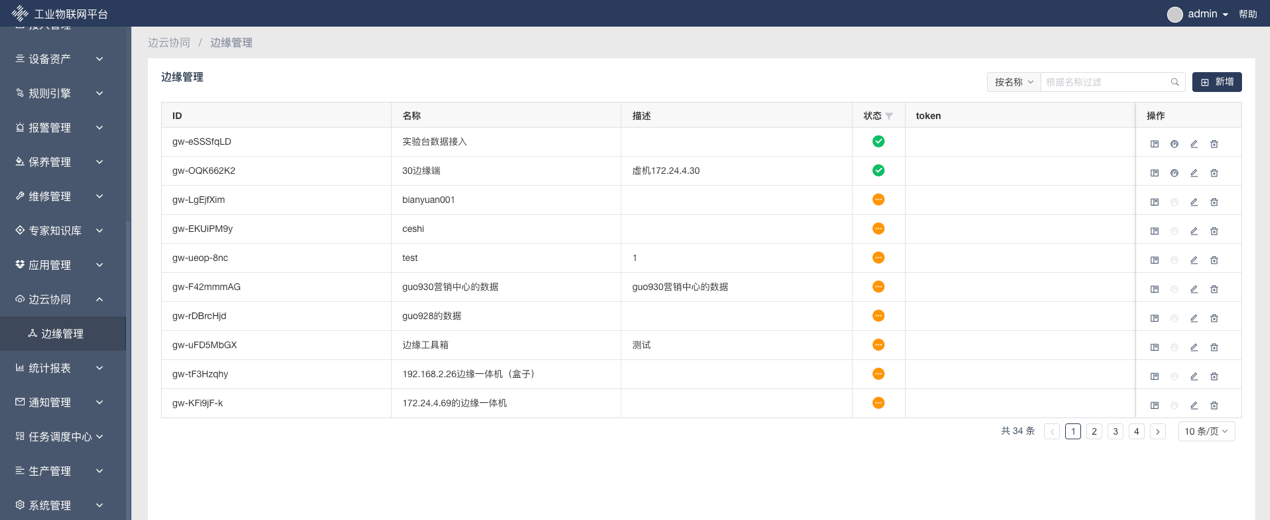Edit the 边缘工具箱 row with the pencil icon

(x=1194, y=347)
